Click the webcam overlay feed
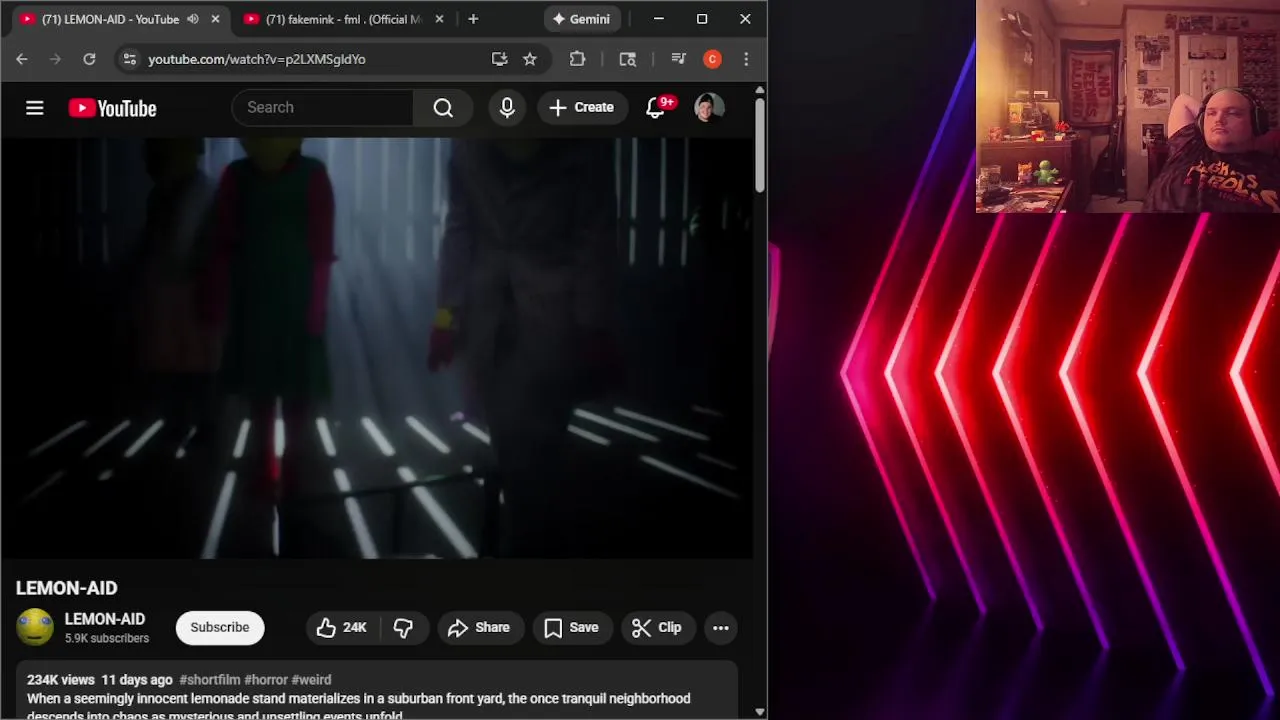The width and height of the screenshot is (1280, 720). tap(1127, 106)
